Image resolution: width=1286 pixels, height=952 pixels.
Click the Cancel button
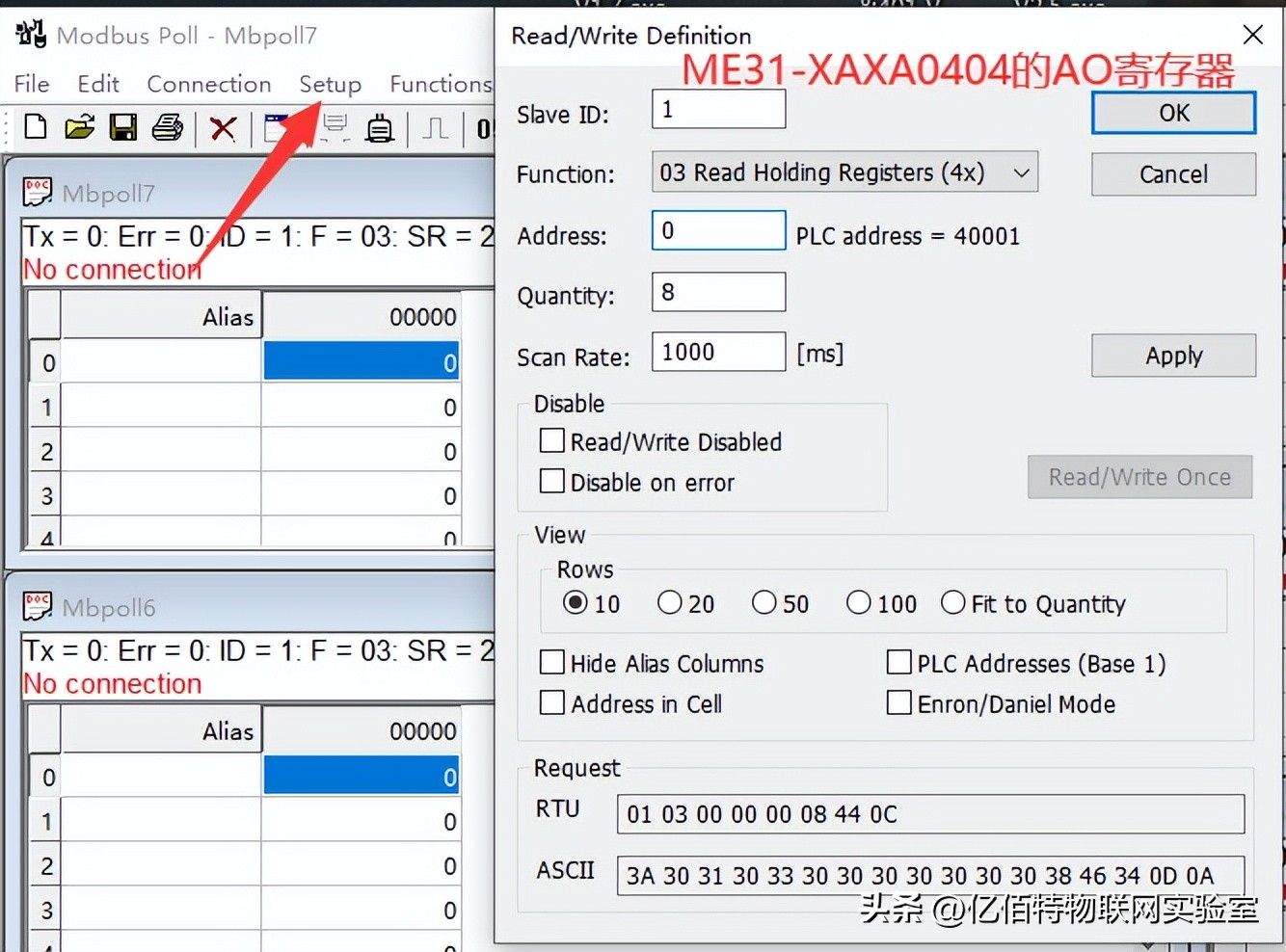(1173, 174)
